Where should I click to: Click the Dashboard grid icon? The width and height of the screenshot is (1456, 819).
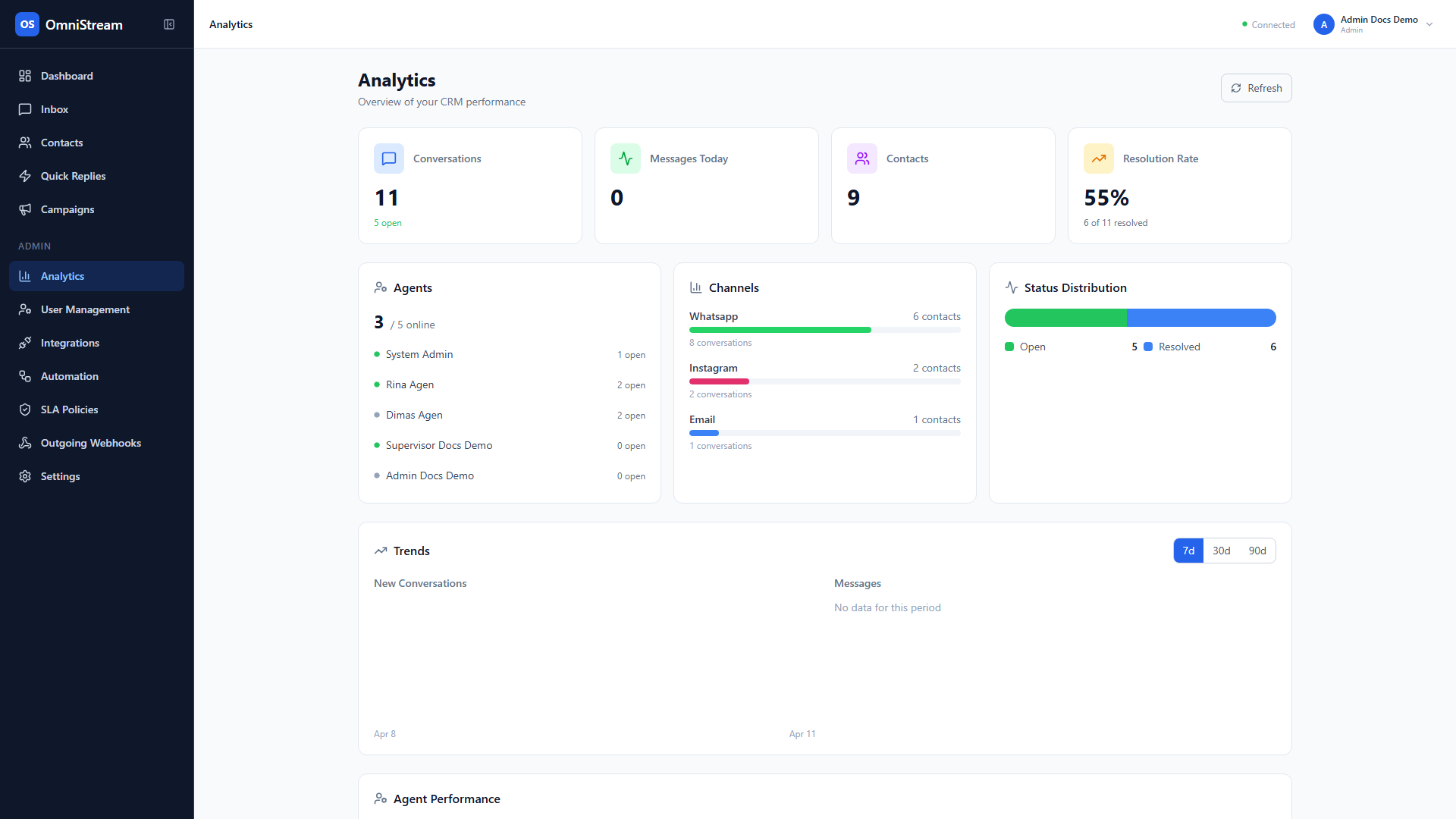point(25,76)
